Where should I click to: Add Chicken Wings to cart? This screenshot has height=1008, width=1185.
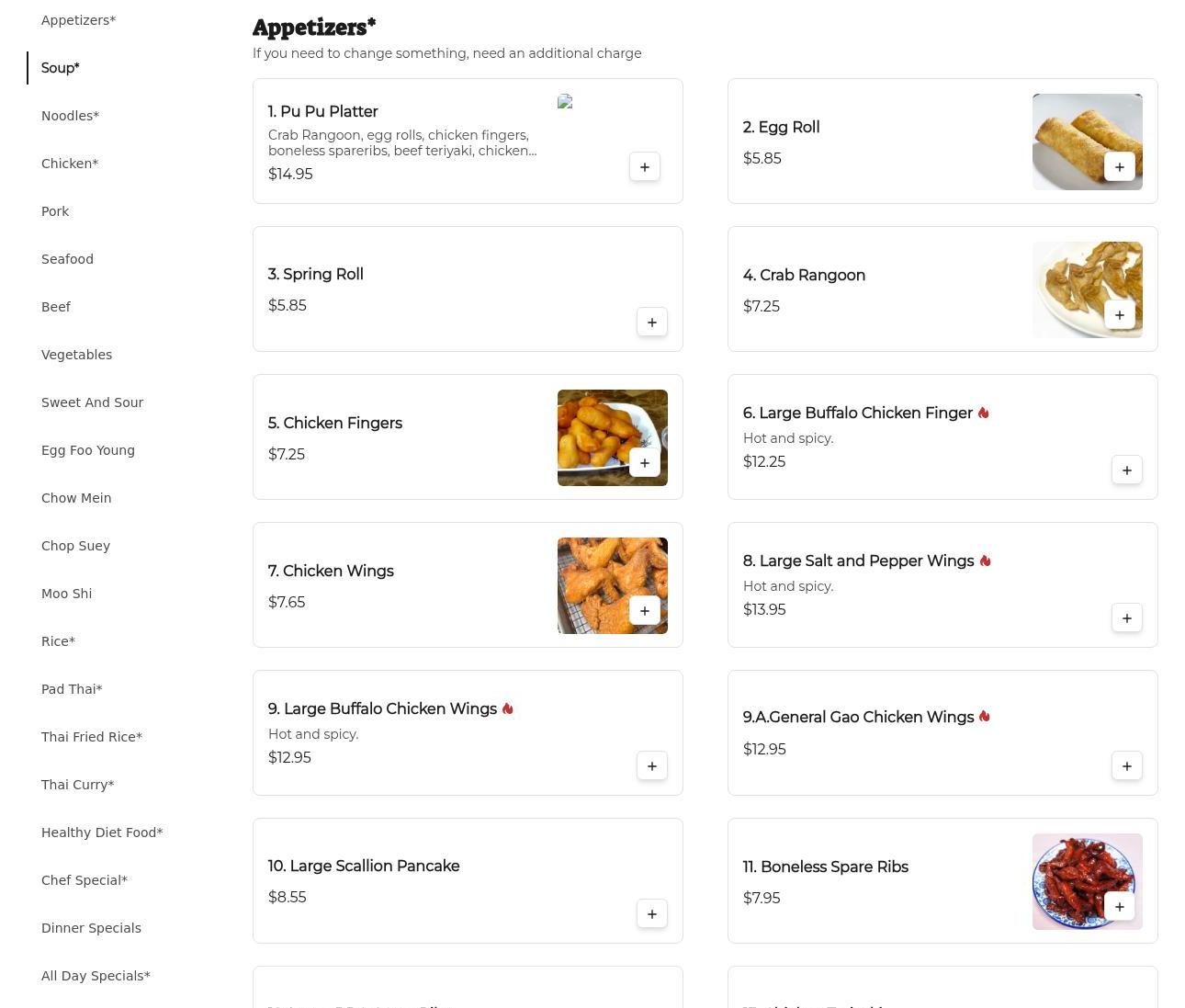[x=644, y=611]
